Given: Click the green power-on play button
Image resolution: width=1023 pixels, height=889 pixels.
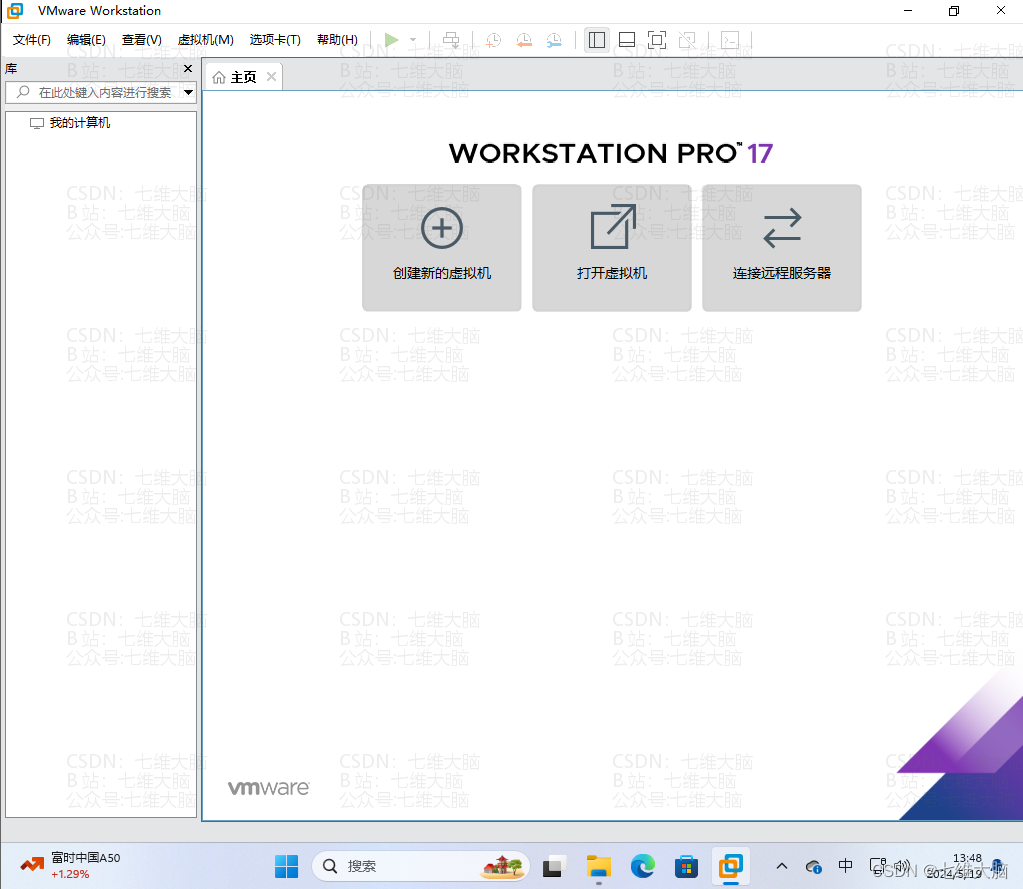Looking at the screenshot, I should pos(391,40).
